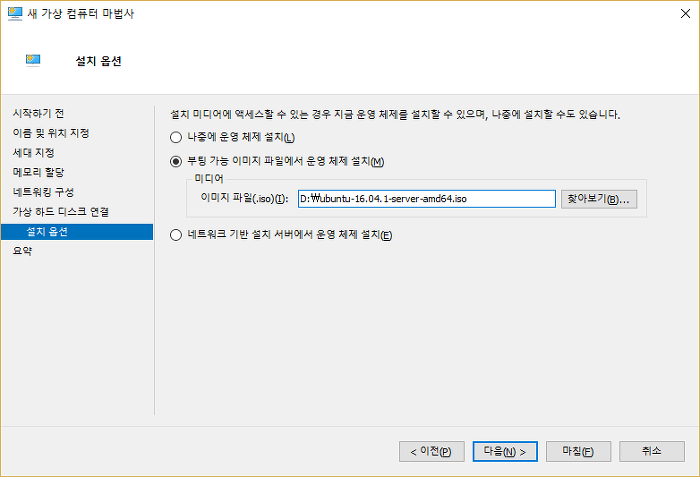Screen dimensions: 700x477
Task: Click the '이미지 파일(.iso)' label
Action: [244, 198]
